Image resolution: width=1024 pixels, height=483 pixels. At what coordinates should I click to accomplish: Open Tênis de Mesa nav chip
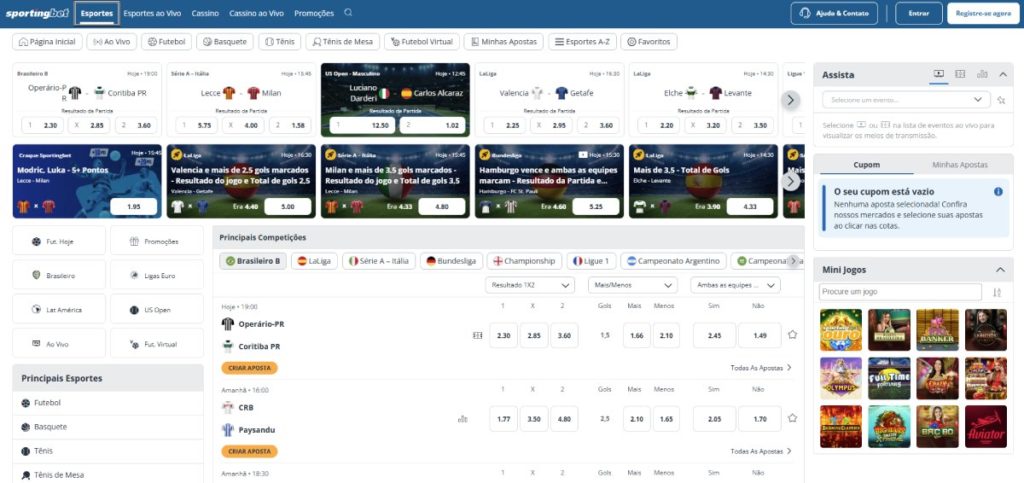point(342,42)
